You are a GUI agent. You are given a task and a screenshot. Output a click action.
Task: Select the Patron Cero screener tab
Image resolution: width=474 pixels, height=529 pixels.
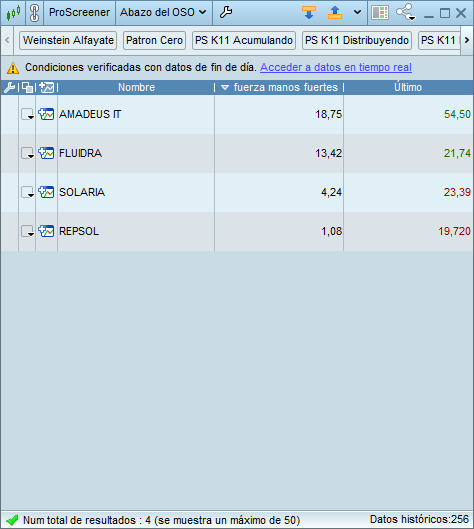coord(154,40)
